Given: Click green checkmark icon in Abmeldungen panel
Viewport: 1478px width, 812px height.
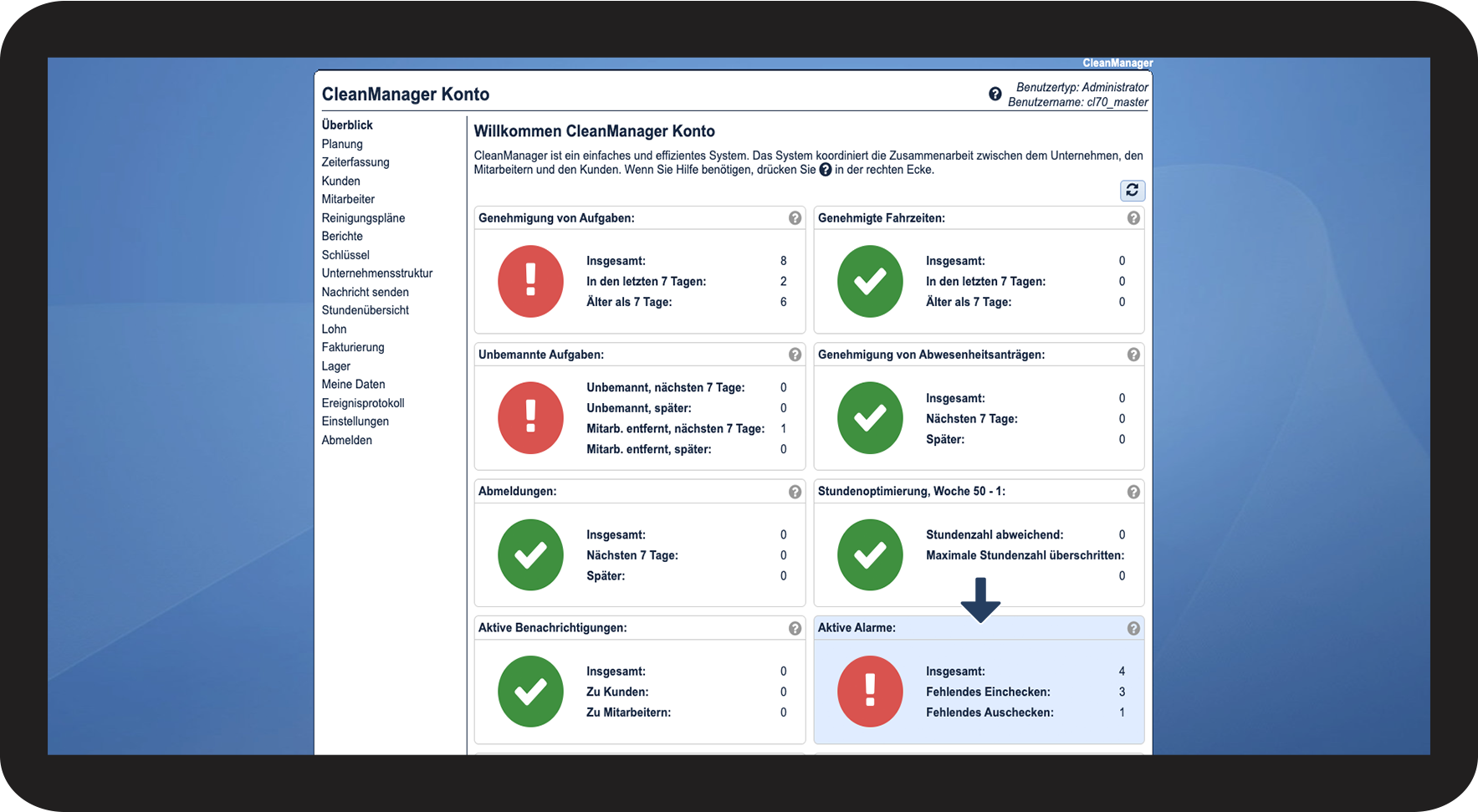Looking at the screenshot, I should [x=530, y=555].
